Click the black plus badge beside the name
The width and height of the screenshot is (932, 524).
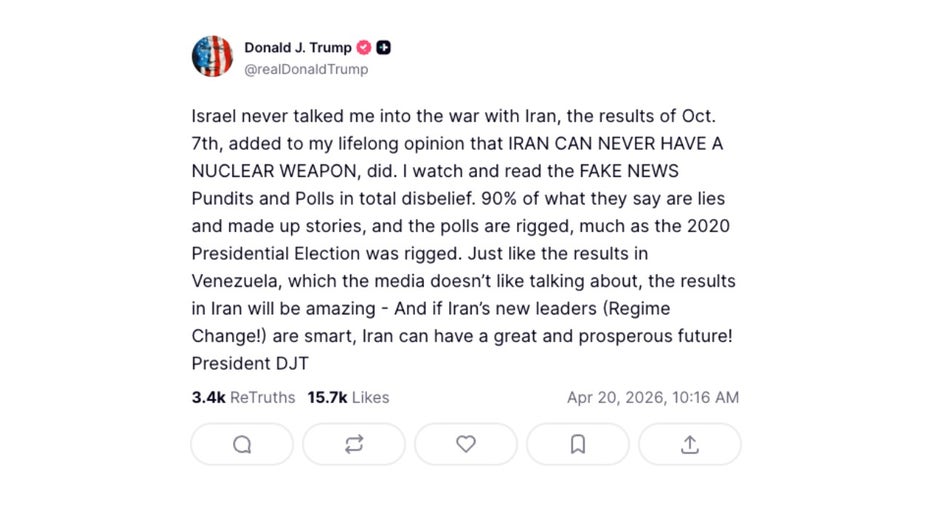(x=384, y=47)
